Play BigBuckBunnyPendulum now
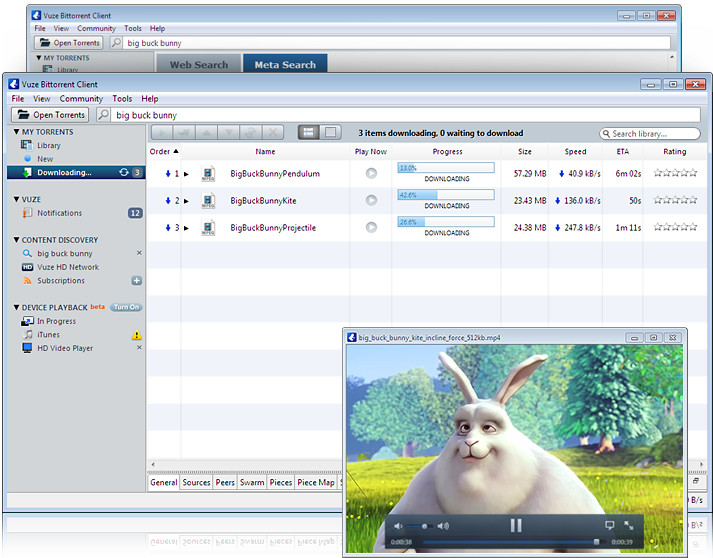 pos(372,173)
